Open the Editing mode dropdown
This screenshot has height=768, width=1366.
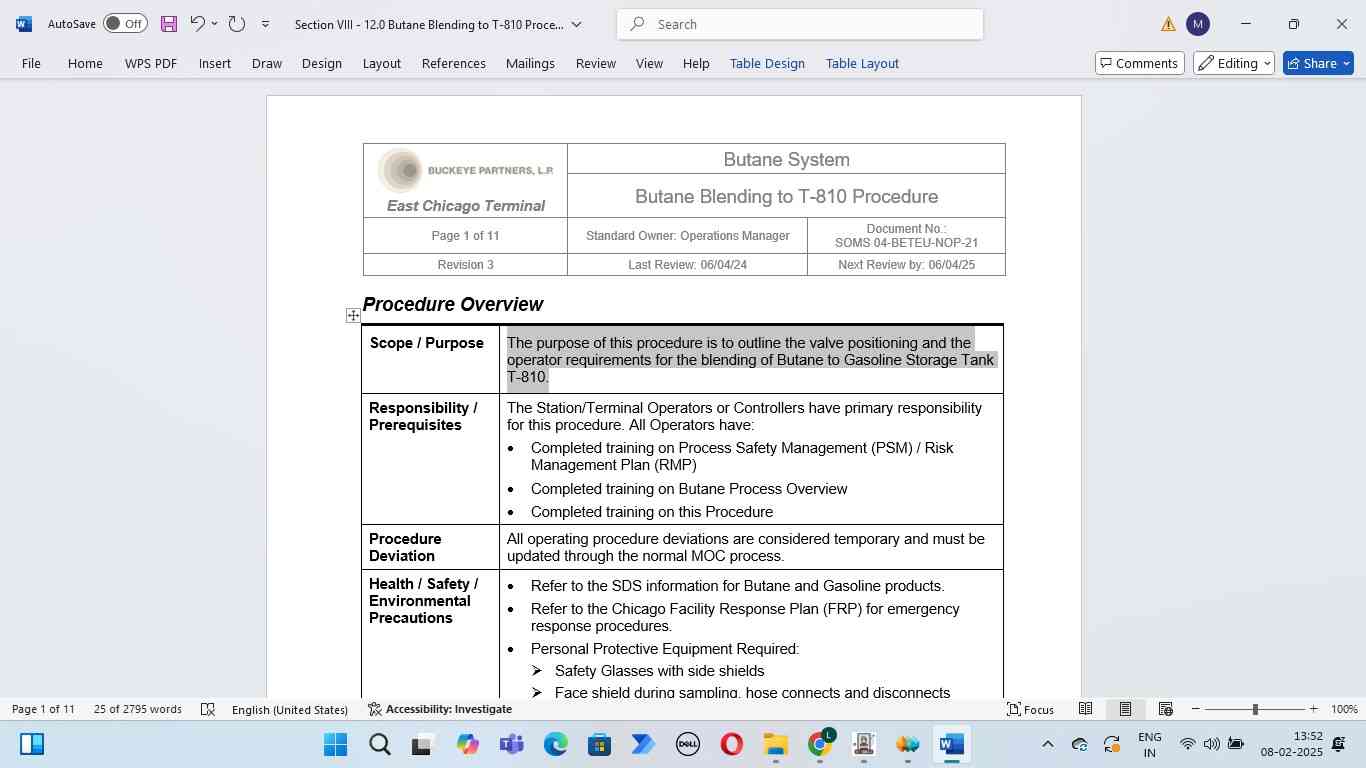click(x=1234, y=63)
